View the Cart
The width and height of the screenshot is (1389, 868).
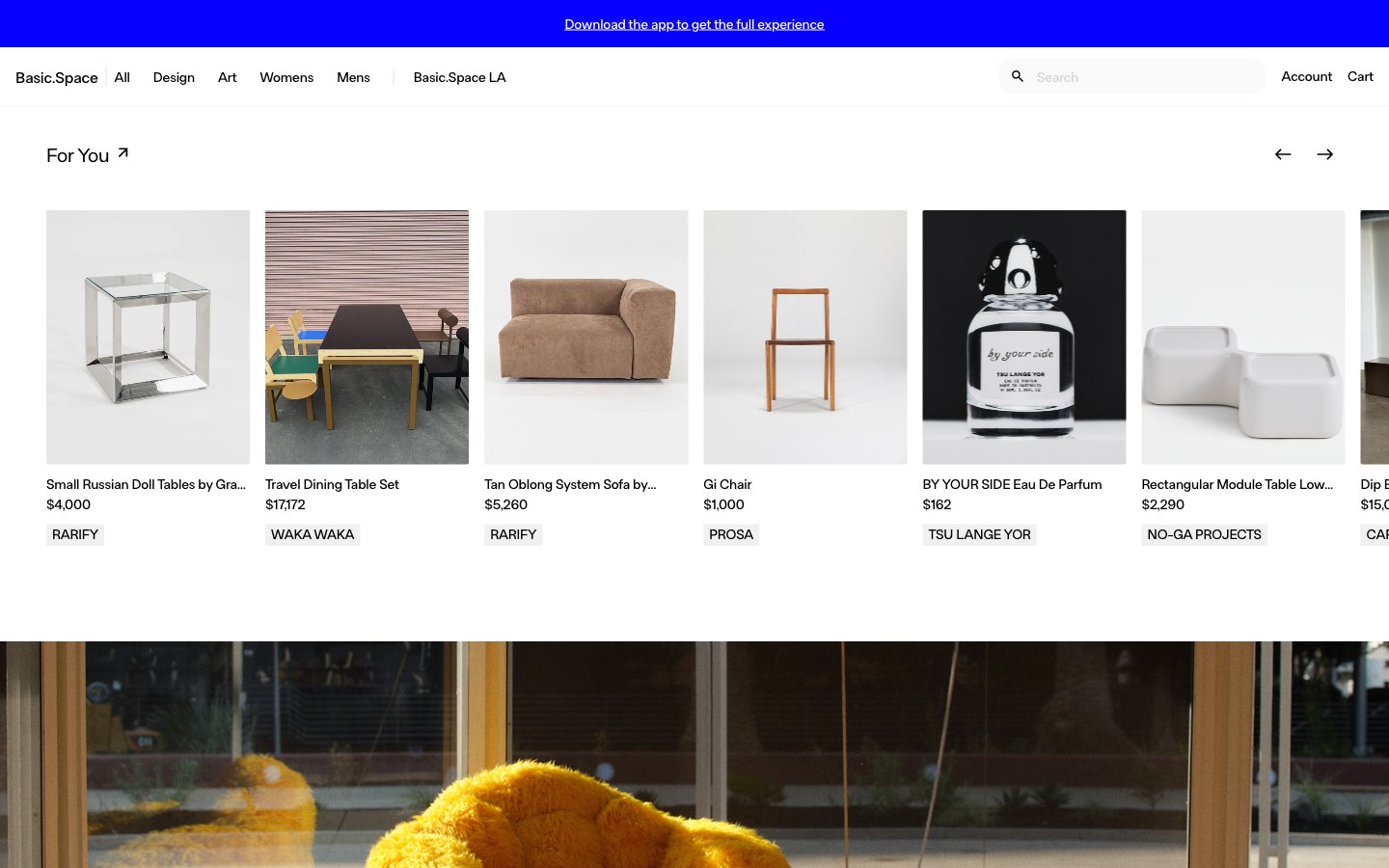coord(1360,76)
